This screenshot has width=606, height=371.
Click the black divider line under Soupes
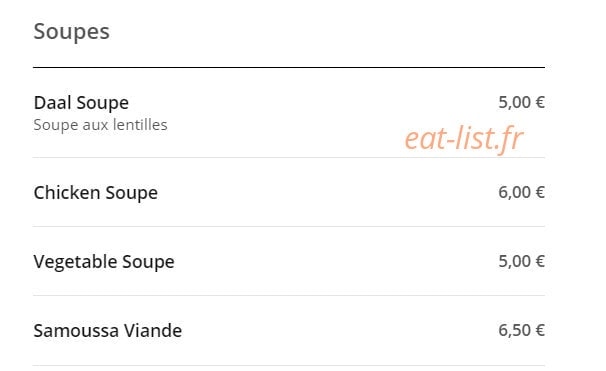click(289, 67)
